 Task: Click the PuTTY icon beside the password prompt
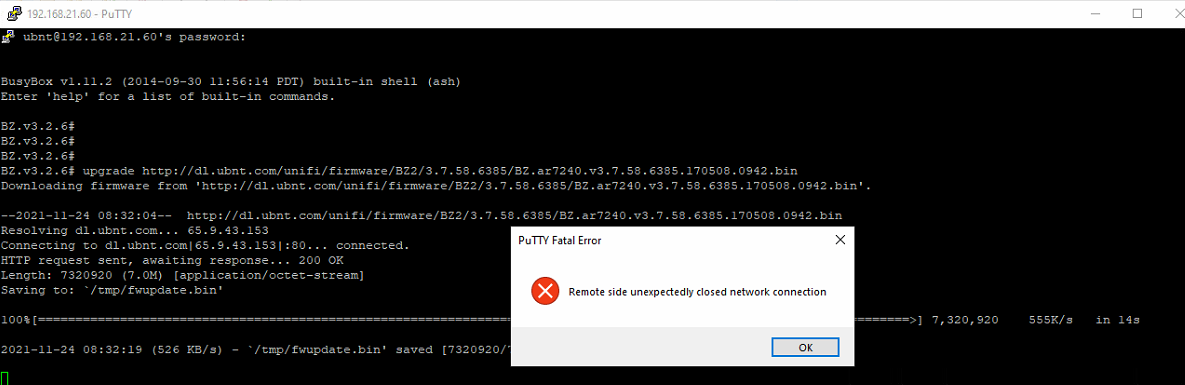[8, 36]
